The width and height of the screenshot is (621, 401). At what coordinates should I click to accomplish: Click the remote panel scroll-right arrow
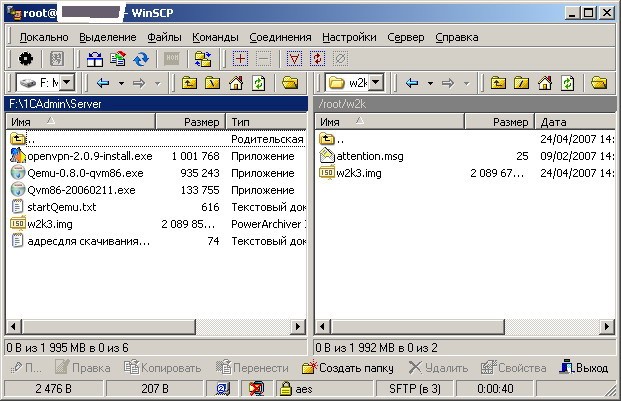pos(606,327)
